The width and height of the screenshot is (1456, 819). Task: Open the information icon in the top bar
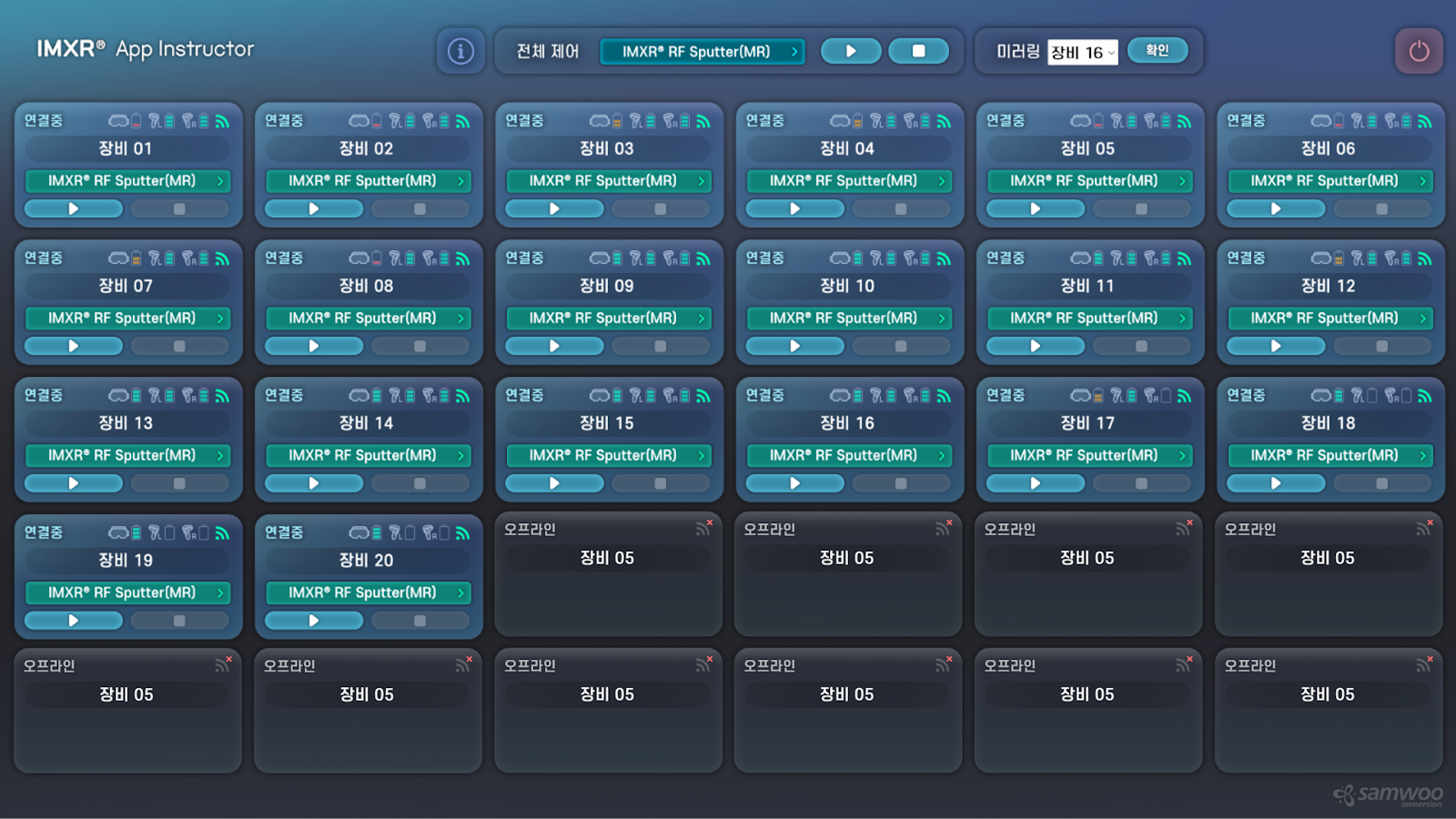click(460, 51)
